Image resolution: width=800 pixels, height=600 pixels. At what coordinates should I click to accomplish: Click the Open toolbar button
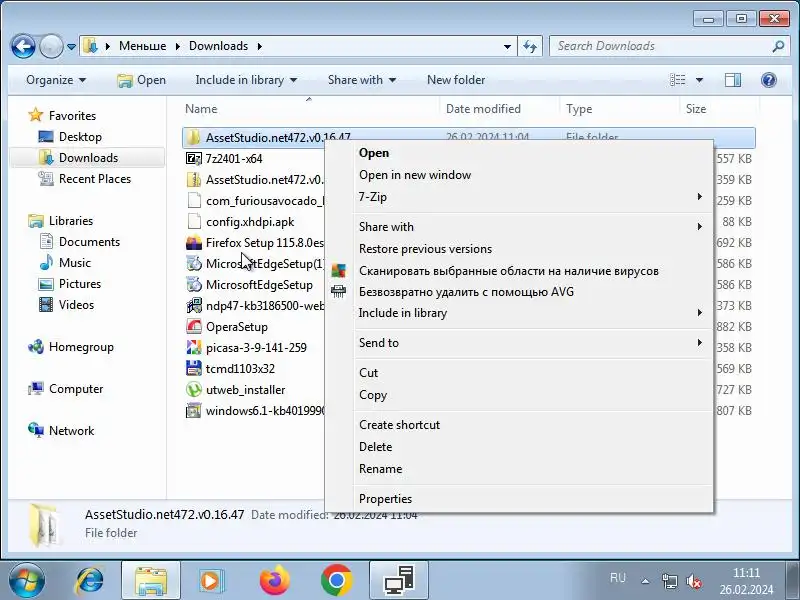[141, 80]
